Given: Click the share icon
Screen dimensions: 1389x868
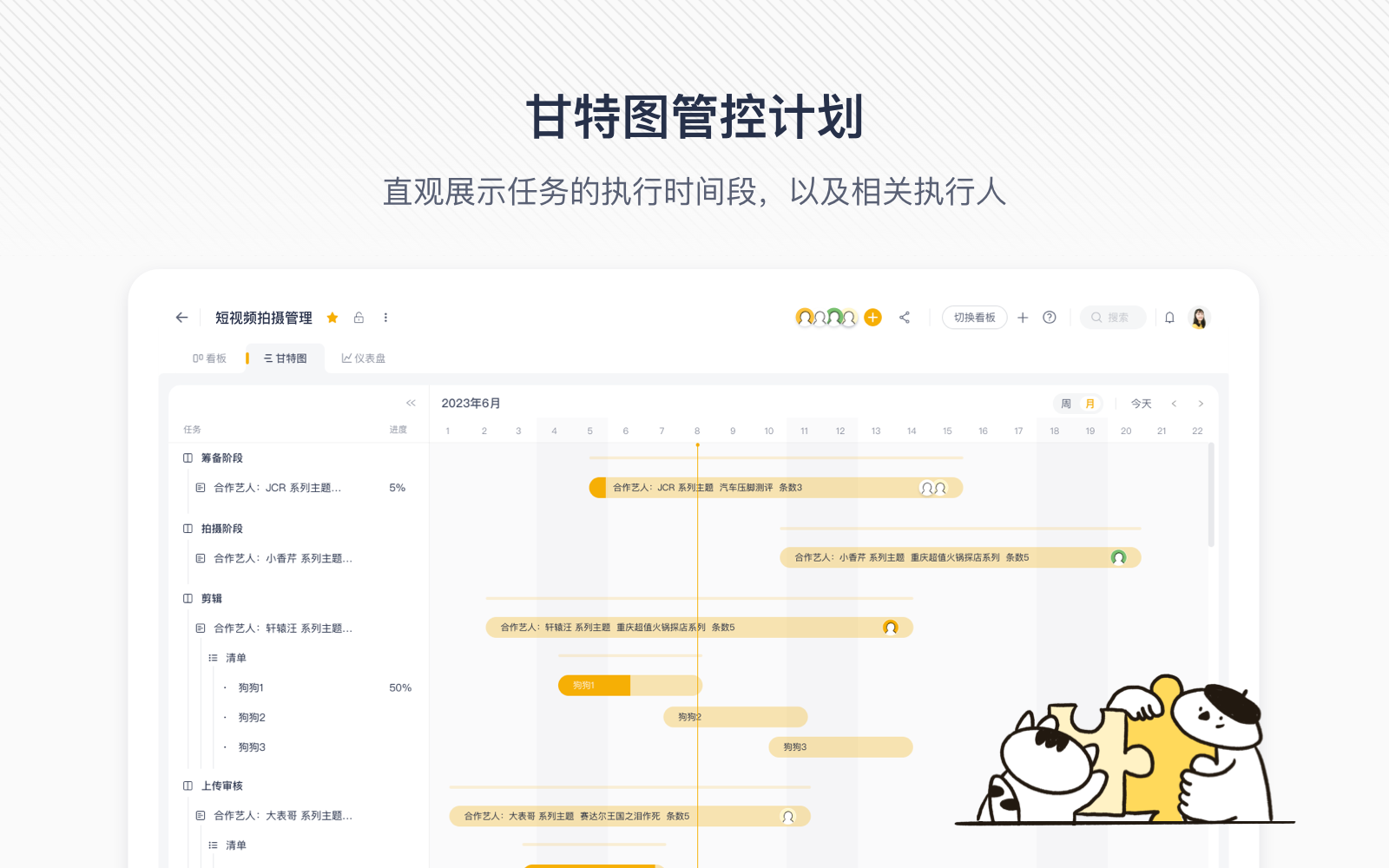Looking at the screenshot, I should (905, 318).
